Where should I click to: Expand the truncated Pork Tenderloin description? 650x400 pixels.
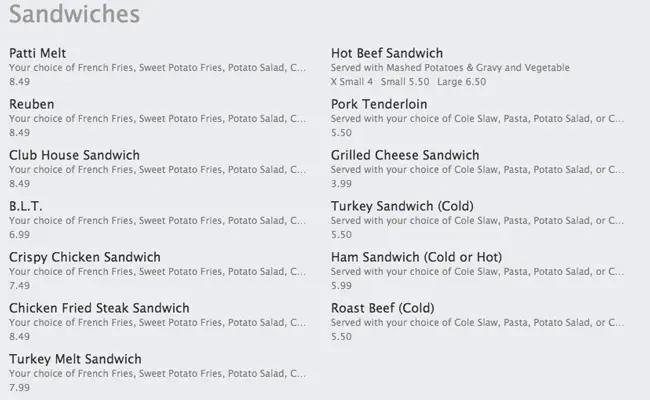pos(477,118)
